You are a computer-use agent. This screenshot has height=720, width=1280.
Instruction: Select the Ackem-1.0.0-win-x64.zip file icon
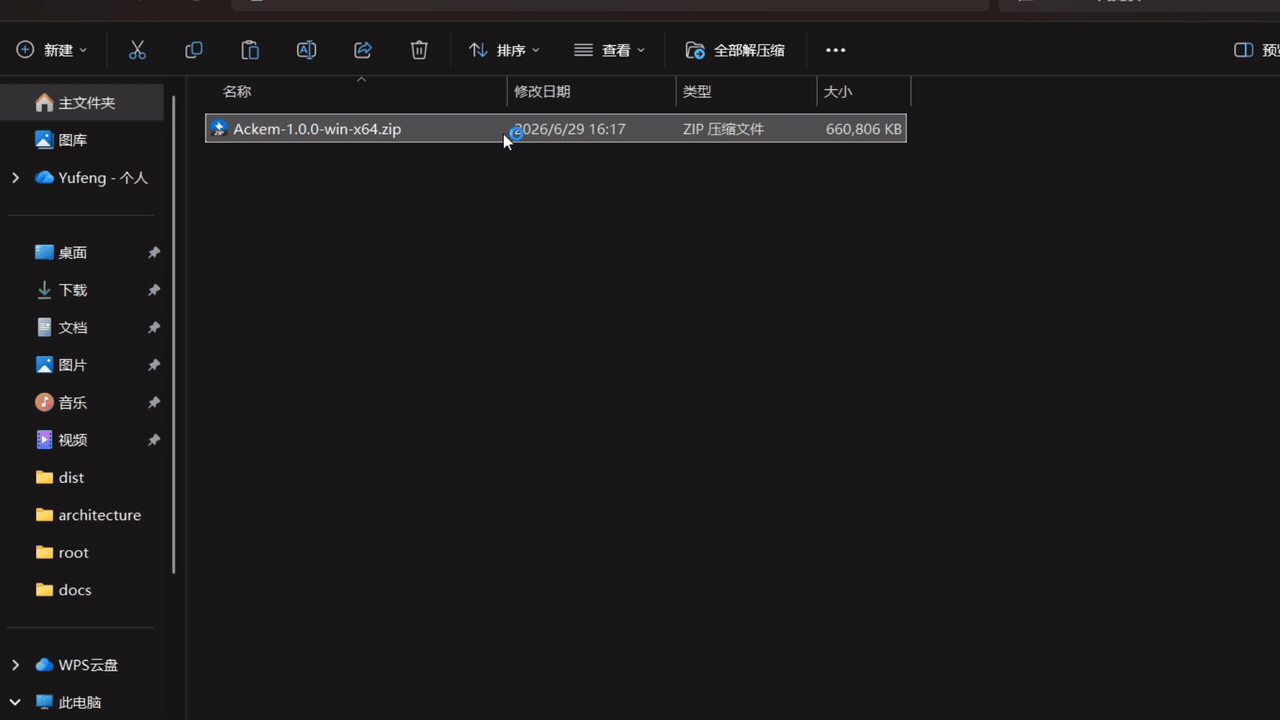click(x=219, y=129)
